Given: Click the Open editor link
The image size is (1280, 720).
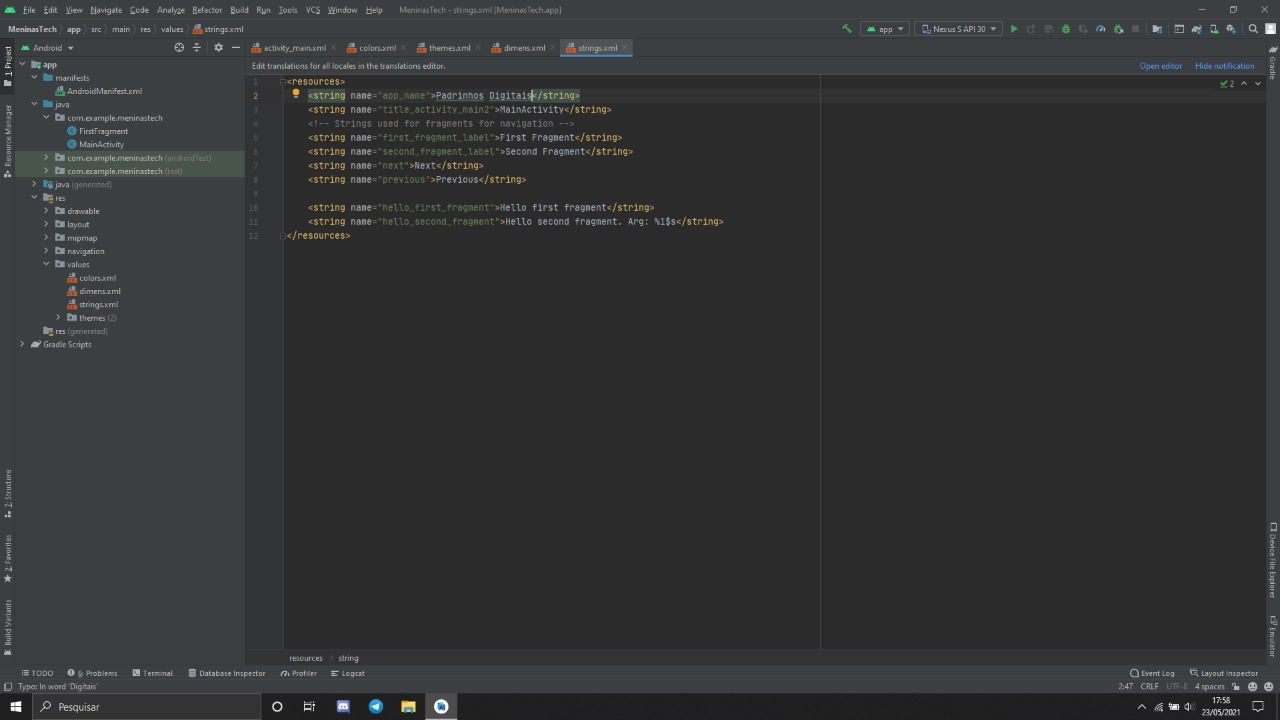Looking at the screenshot, I should pos(1160,66).
